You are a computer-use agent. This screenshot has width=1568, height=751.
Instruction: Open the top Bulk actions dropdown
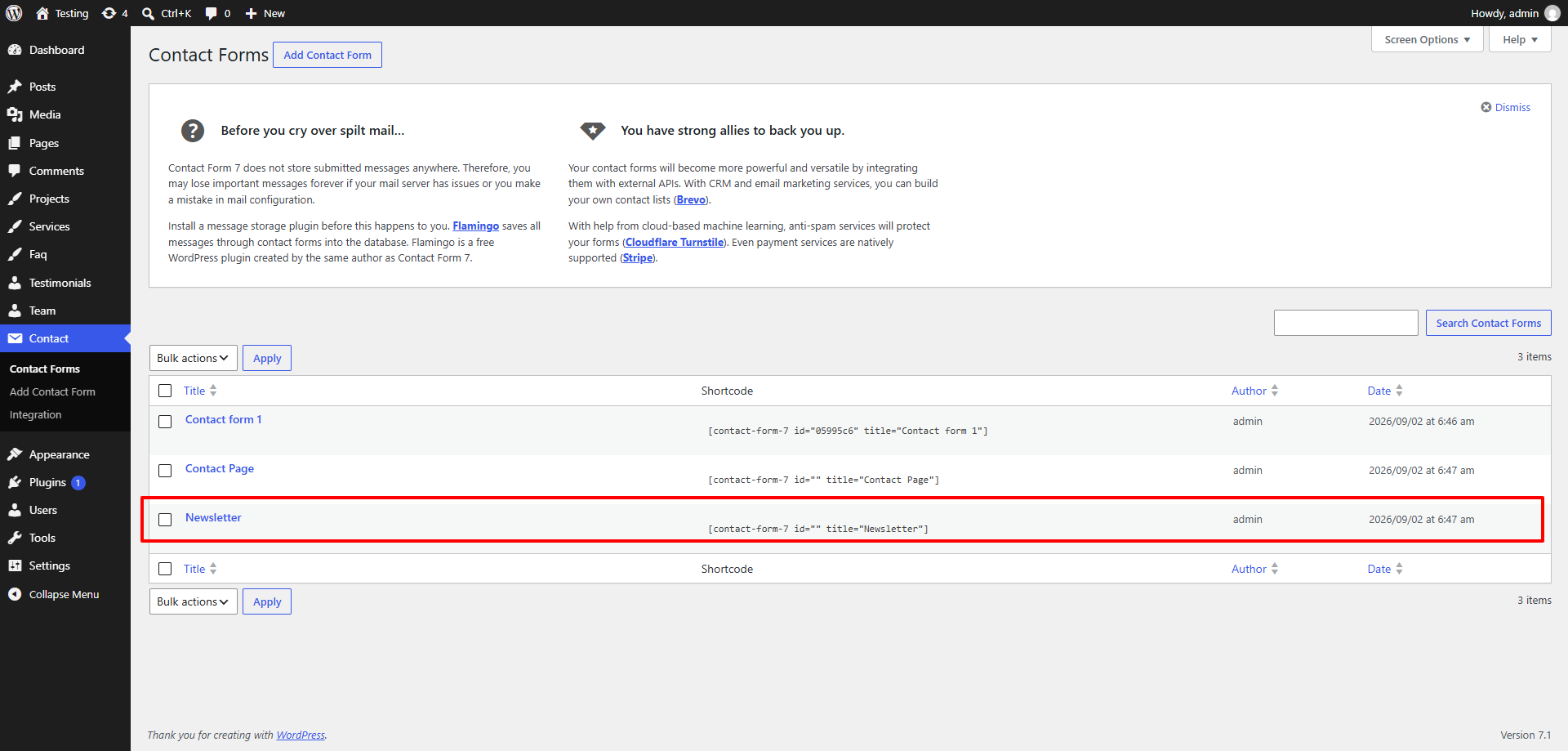point(194,358)
